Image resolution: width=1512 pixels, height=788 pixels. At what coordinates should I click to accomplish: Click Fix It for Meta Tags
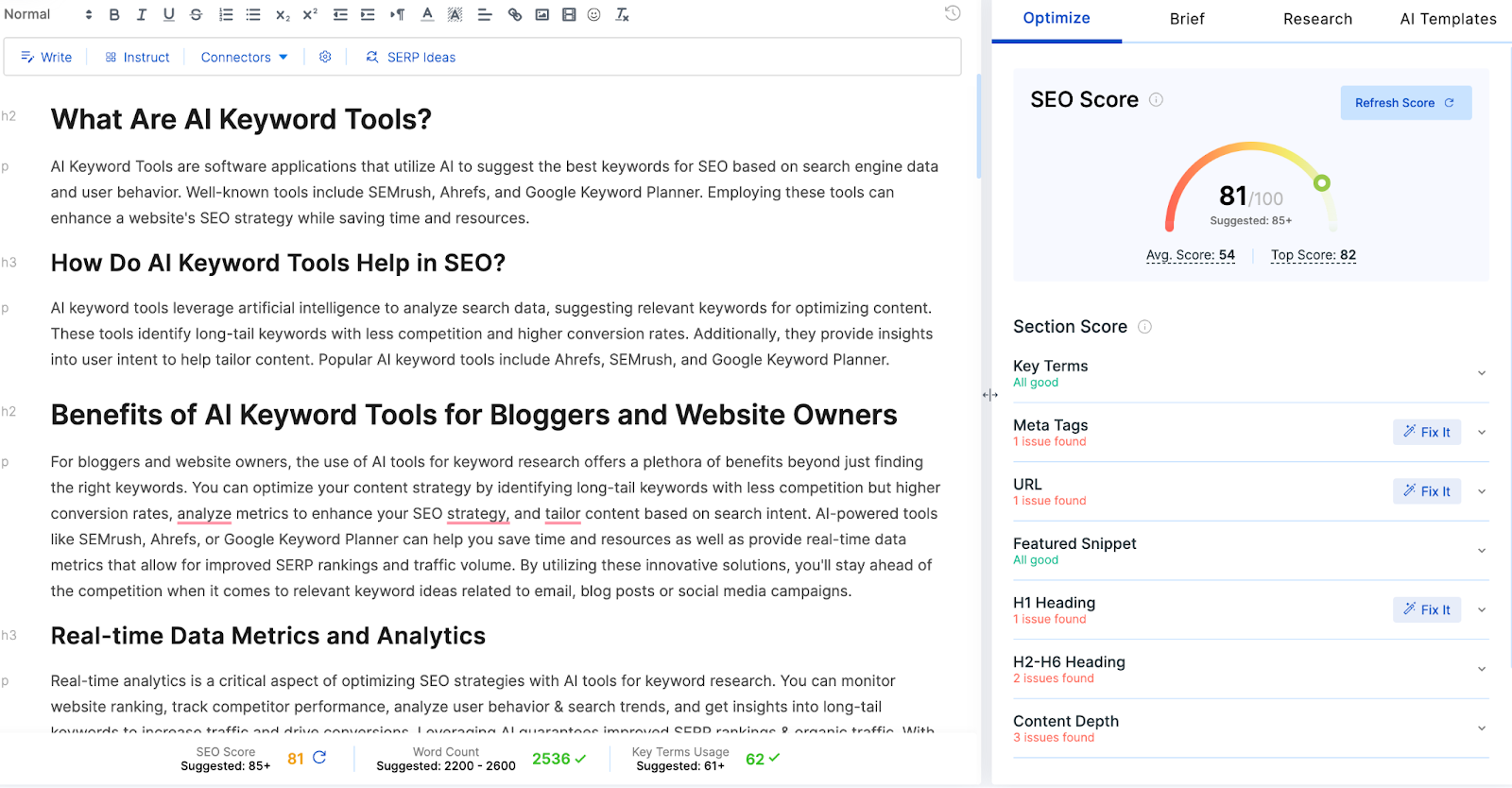1427,432
